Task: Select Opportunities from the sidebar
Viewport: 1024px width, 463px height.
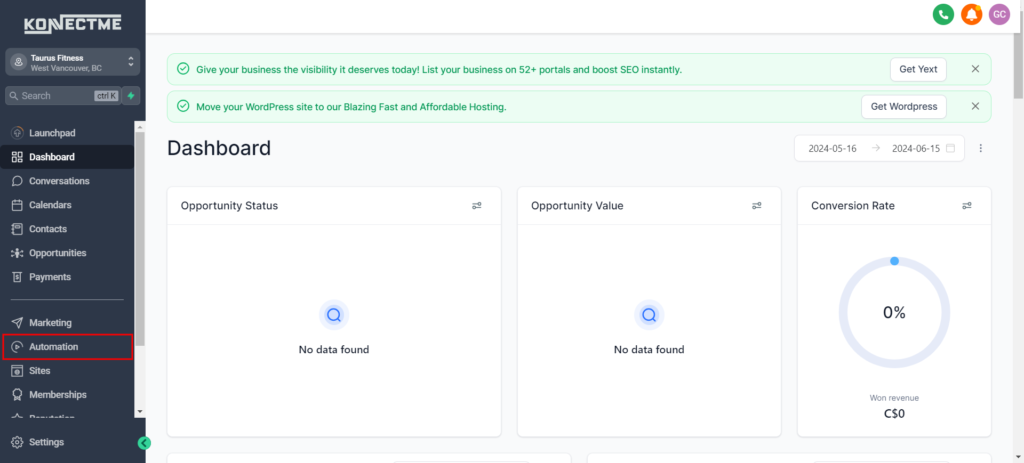Action: (57, 253)
